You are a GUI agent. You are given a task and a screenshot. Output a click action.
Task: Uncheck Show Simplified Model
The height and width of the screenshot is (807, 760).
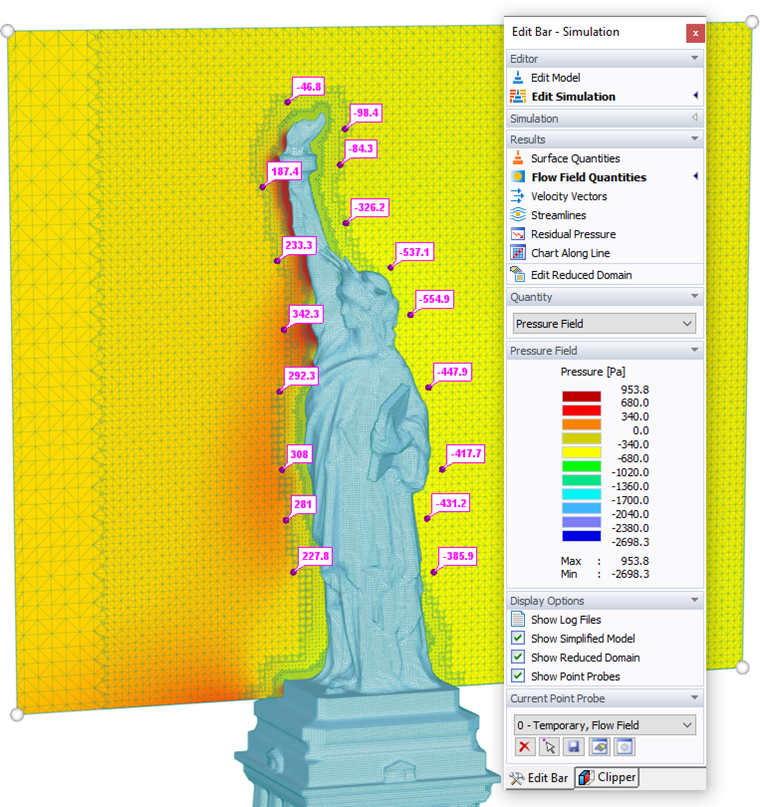pyautogui.click(x=518, y=638)
